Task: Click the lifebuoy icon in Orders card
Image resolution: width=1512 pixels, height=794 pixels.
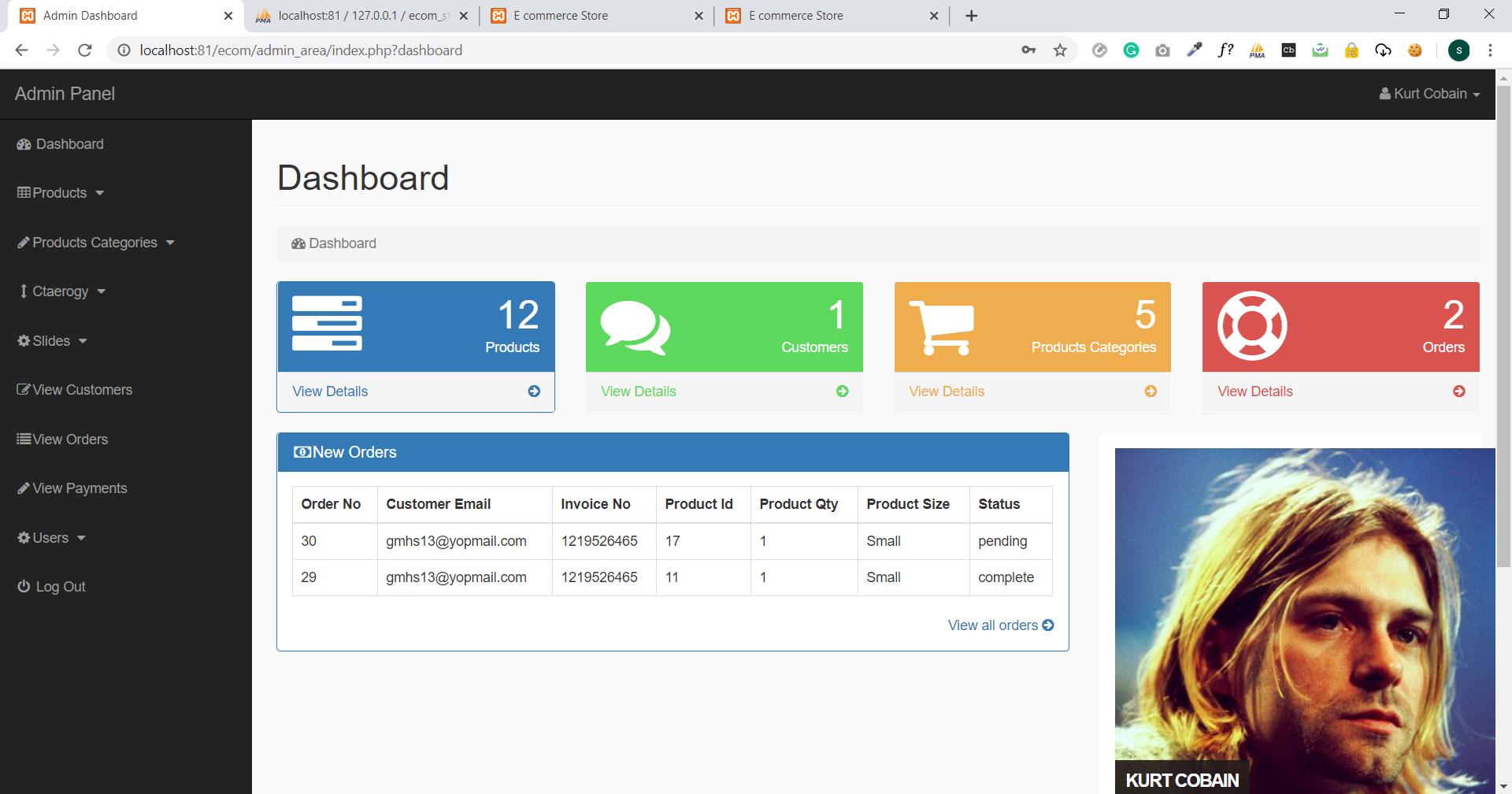Action: pyautogui.click(x=1252, y=326)
